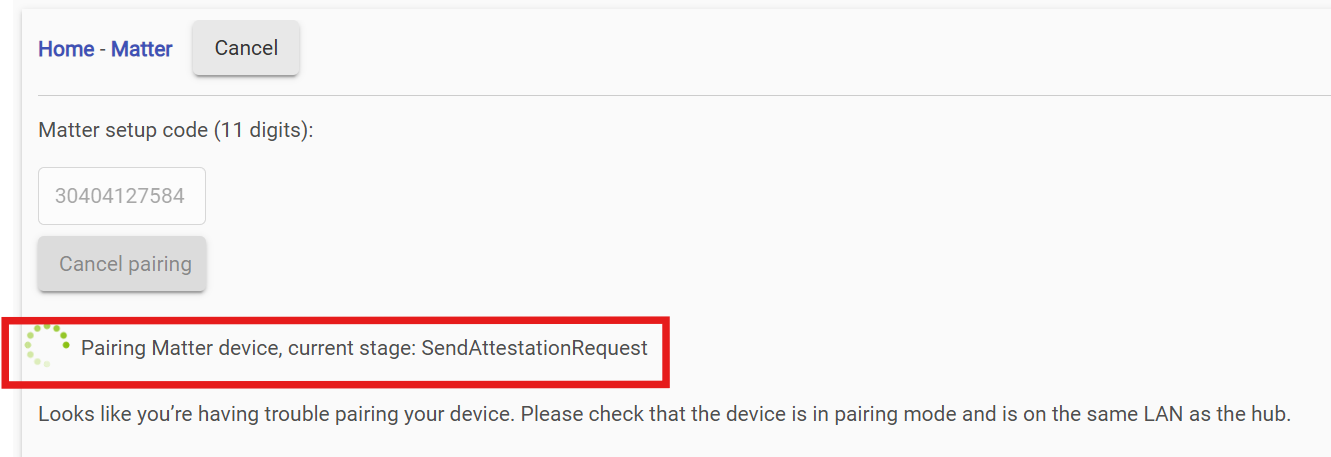Click the horizontal divider below the breadcrumb
Screen dimensions: 1331x457
pos(684,96)
